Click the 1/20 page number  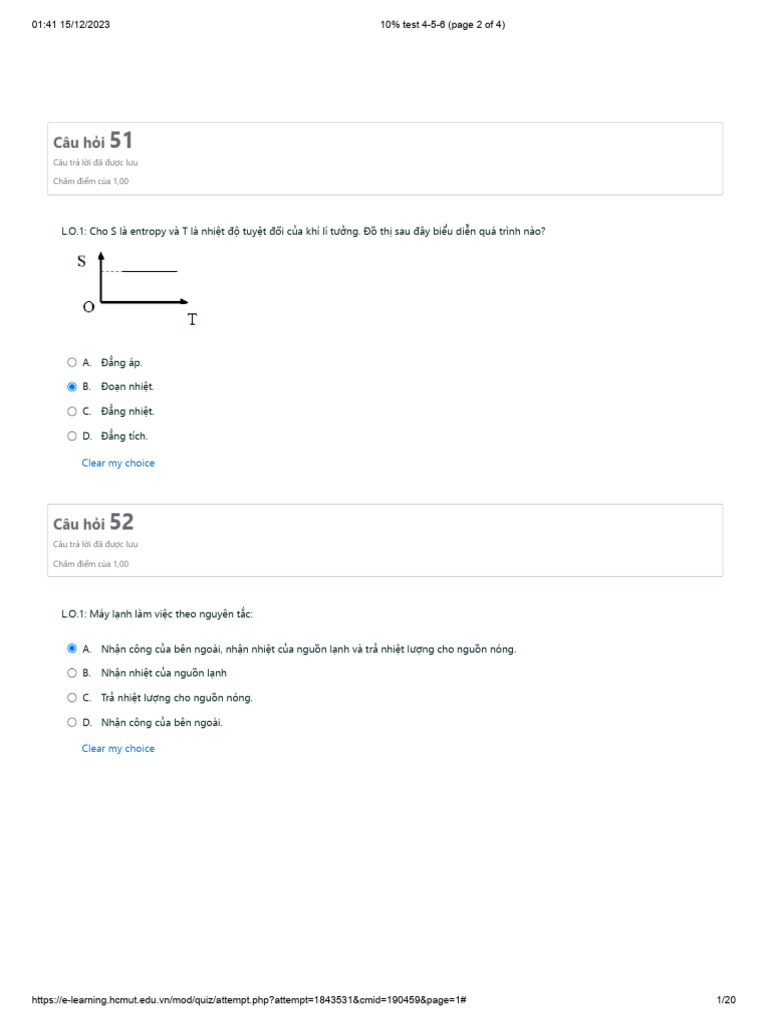pos(726,1000)
